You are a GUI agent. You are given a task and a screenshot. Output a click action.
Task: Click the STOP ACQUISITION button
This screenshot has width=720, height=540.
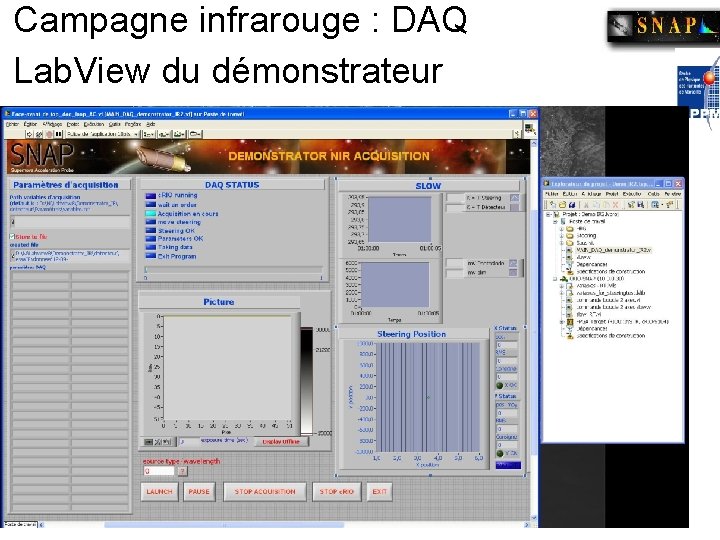click(265, 492)
